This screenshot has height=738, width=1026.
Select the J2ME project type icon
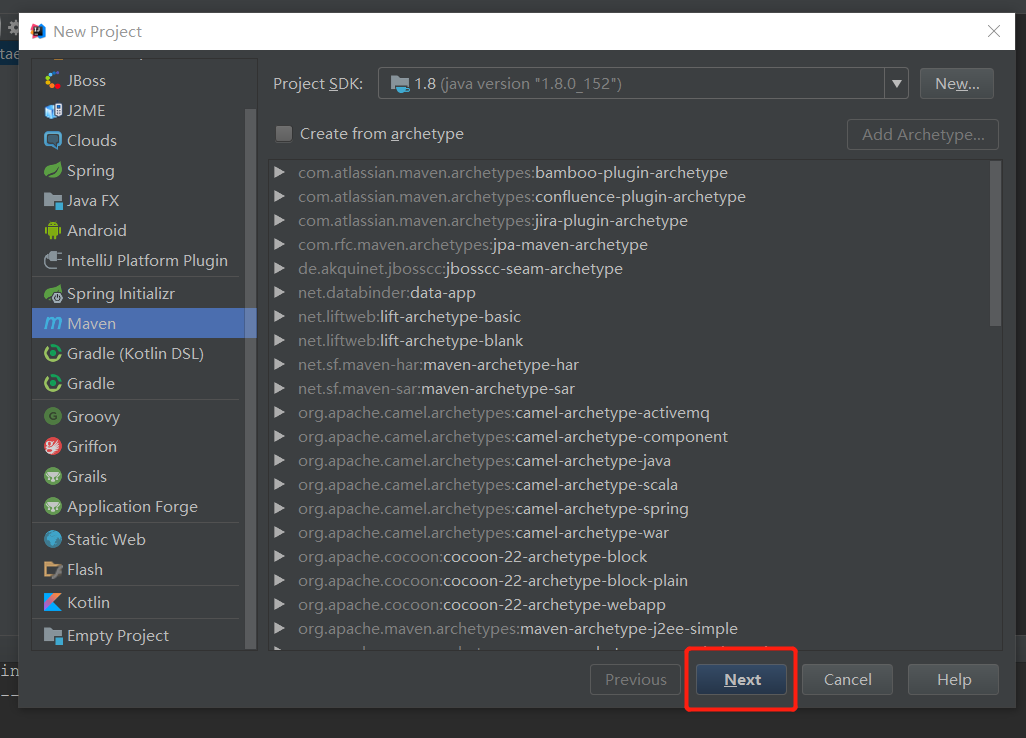52,111
